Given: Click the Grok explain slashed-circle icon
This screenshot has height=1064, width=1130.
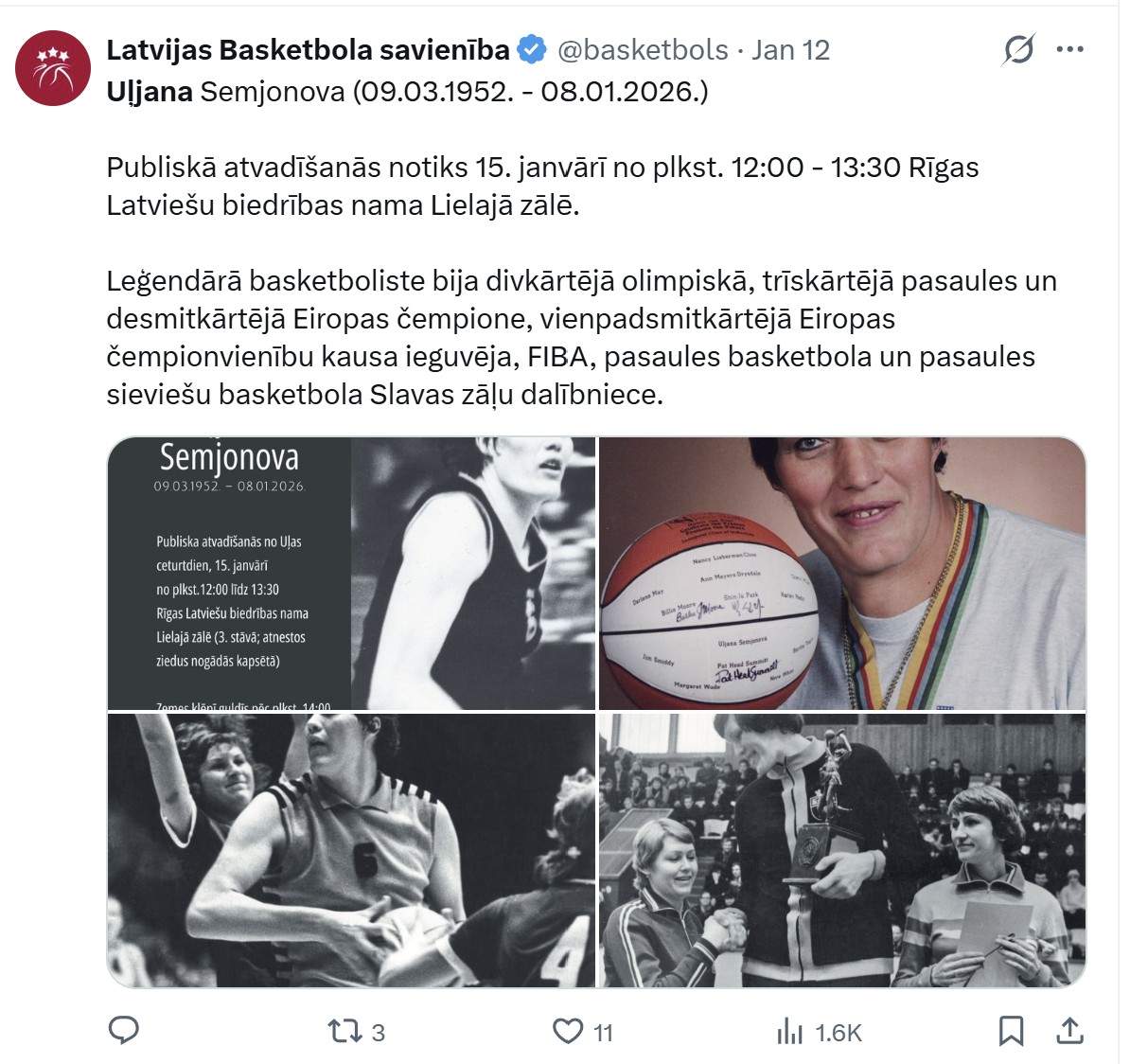Looking at the screenshot, I should (x=1019, y=50).
